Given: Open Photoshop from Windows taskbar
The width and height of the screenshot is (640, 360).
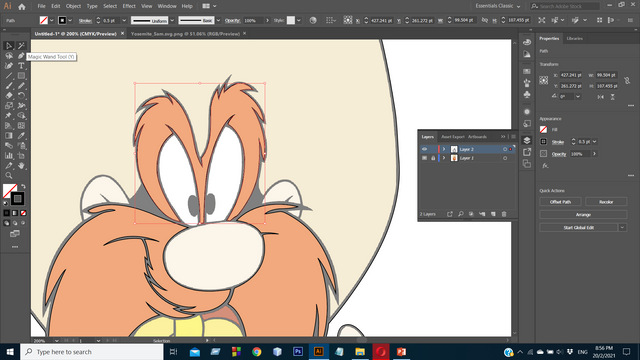Looking at the screenshot, I should [298, 351].
